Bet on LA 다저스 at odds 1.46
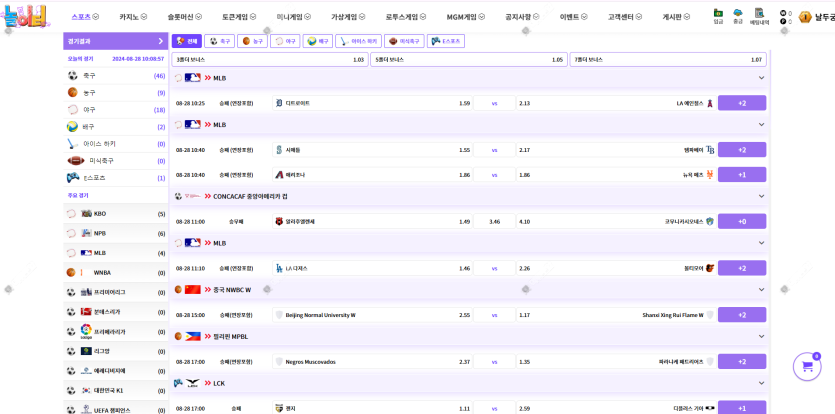This screenshot has height=414, width=835. pos(372,268)
